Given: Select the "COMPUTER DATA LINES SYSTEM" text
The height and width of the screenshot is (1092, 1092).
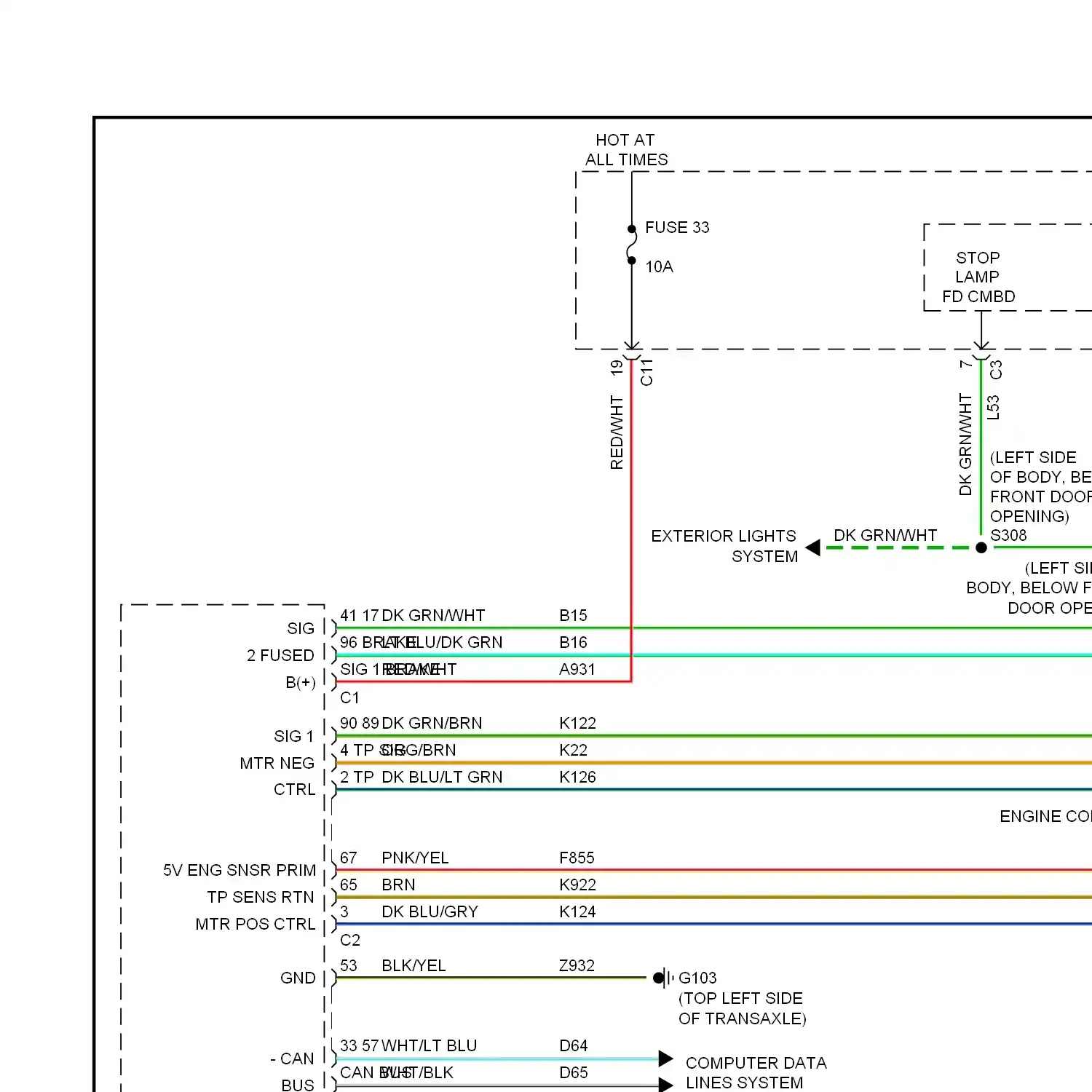Looking at the screenshot, I should click(756, 1072).
